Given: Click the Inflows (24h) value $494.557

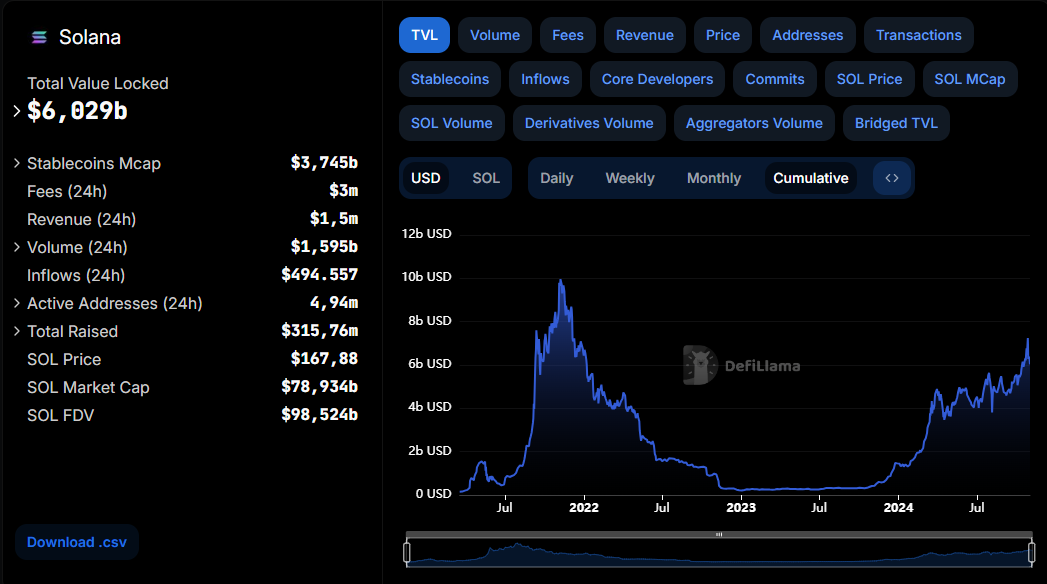Looking at the screenshot, I should click(319, 274).
